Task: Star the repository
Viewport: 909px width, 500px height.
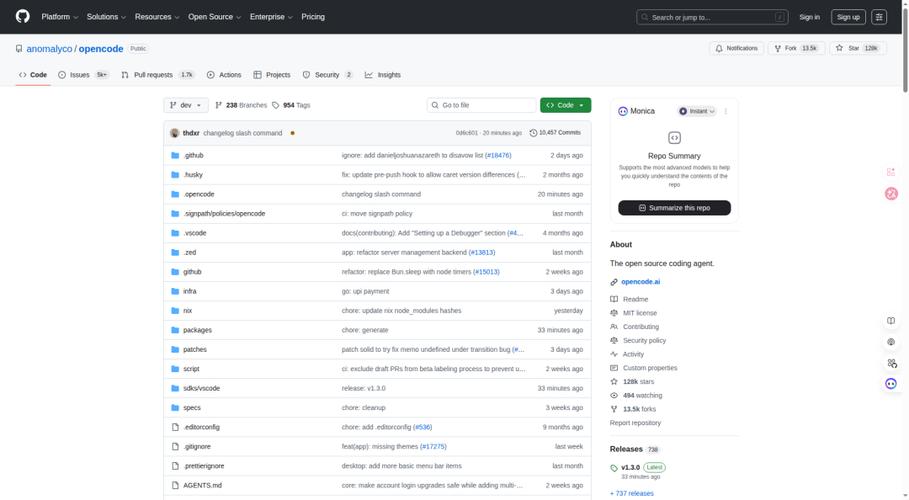Action: coord(857,48)
